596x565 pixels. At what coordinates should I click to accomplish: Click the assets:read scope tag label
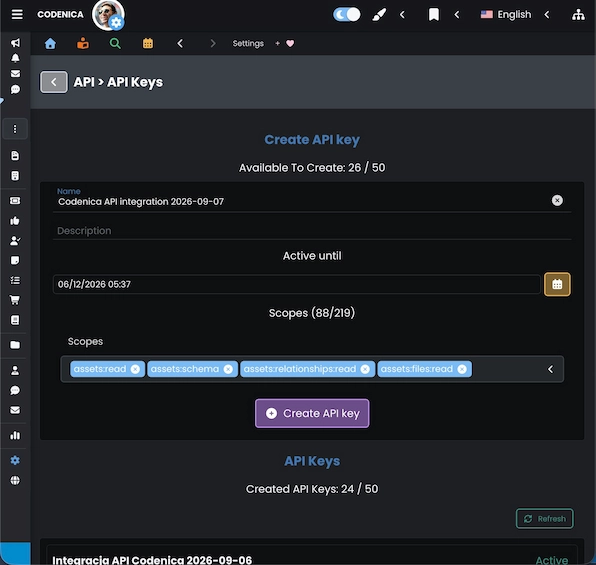coord(100,369)
